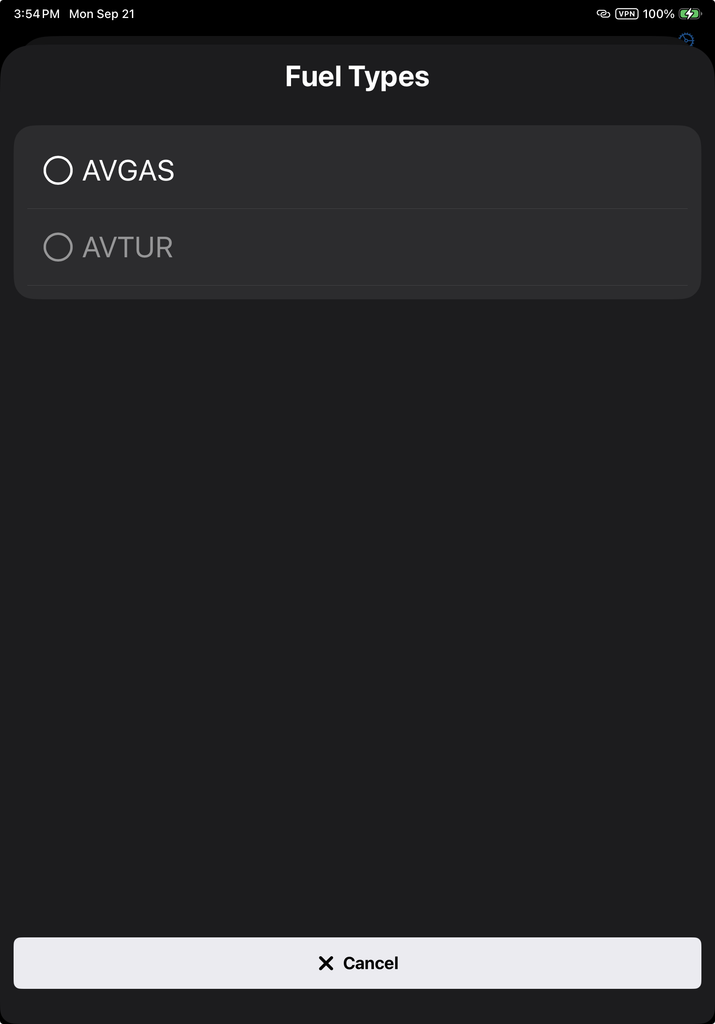Screen dimensions: 715x1024
Task: Tap the VPN status icon
Action: tap(627, 14)
